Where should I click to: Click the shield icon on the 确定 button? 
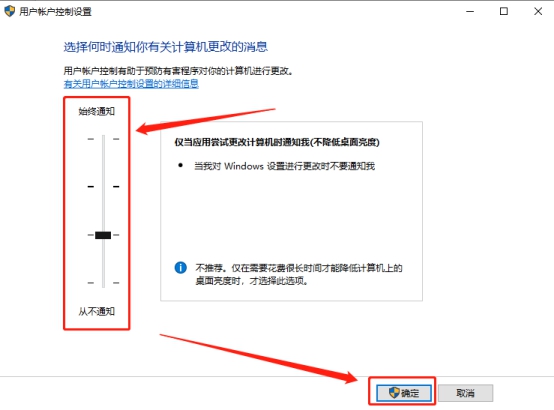(x=394, y=392)
